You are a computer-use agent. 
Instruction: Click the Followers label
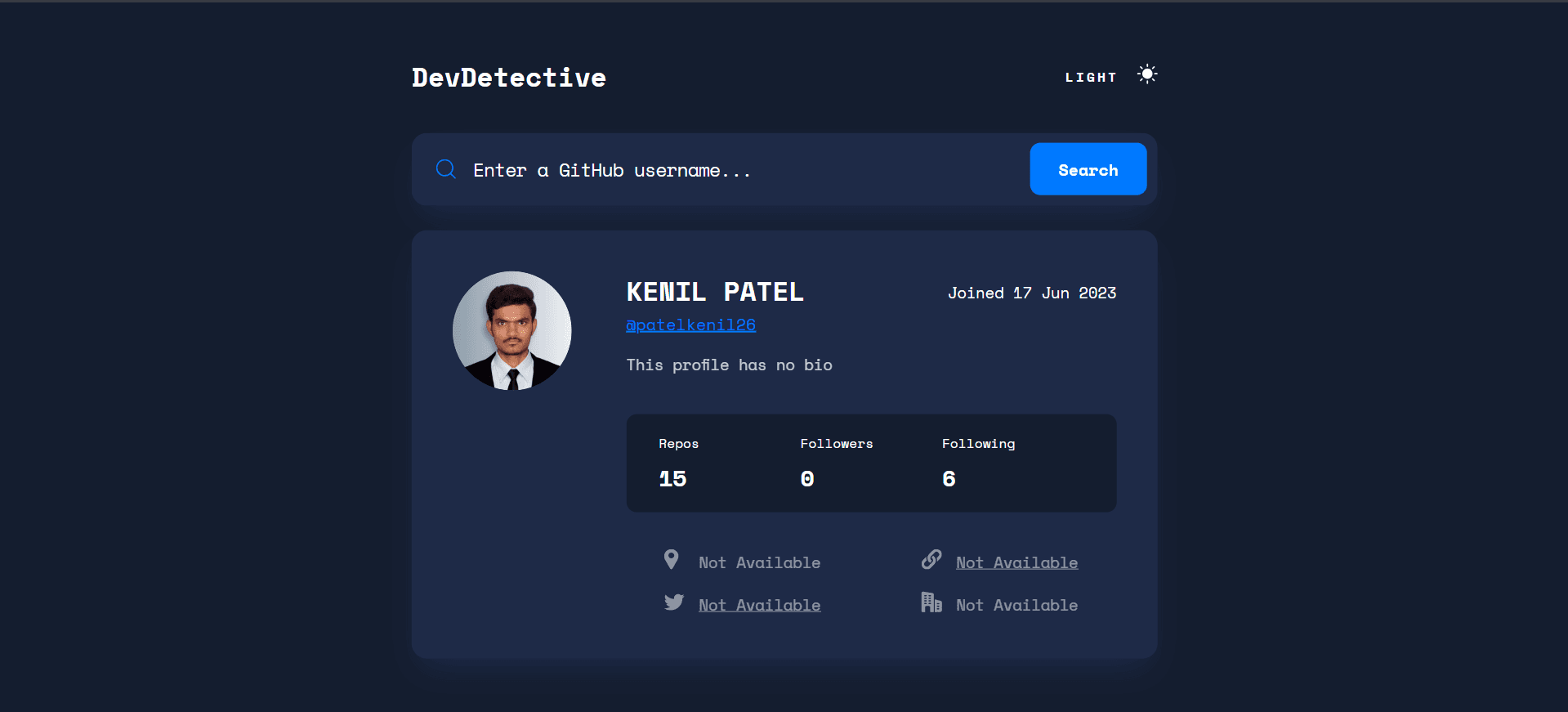click(836, 444)
